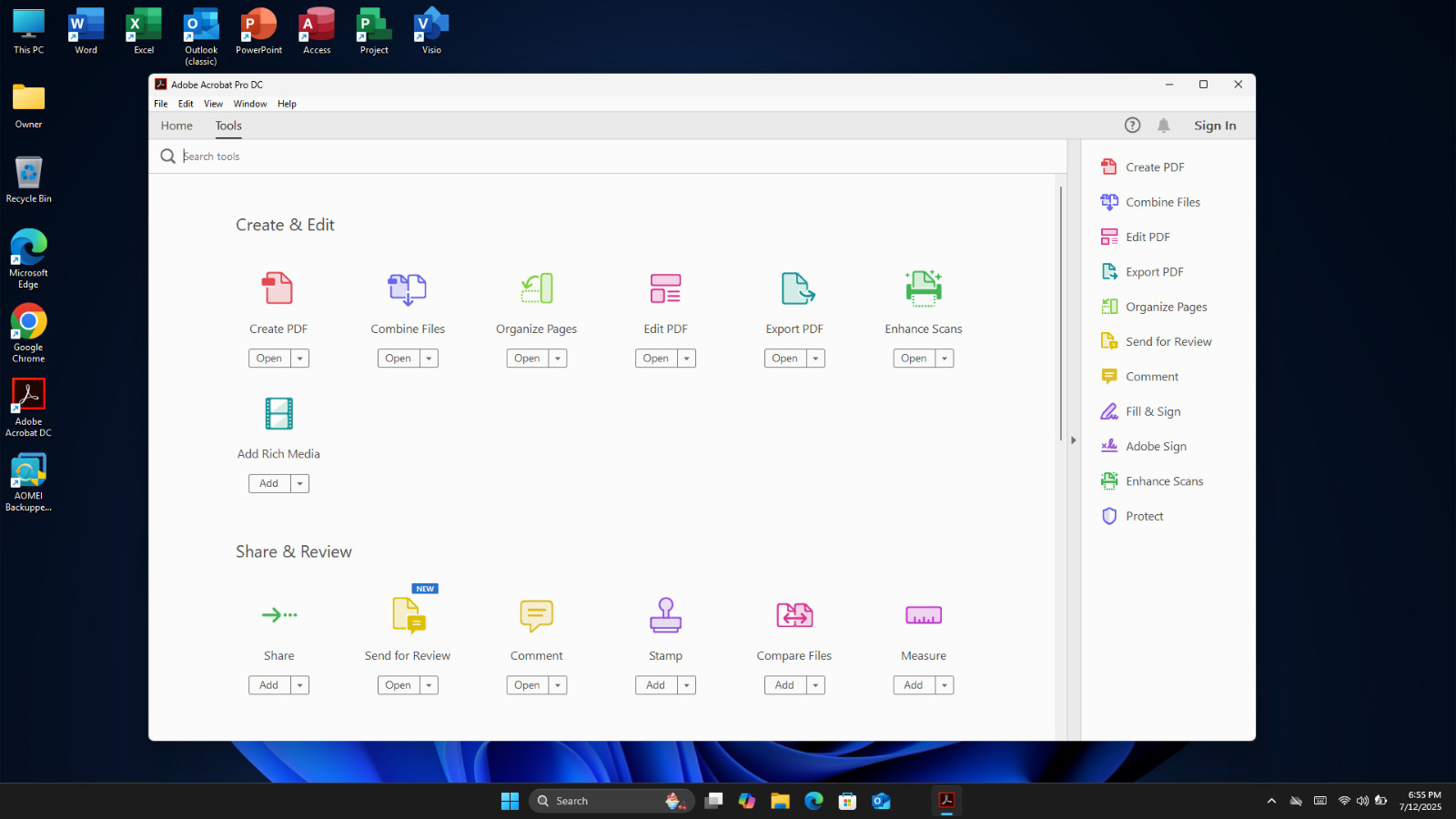Expand the dropdown arrow next to Edit PDF Open
Screen dimensions: 1456x819
pyautogui.click(x=687, y=359)
